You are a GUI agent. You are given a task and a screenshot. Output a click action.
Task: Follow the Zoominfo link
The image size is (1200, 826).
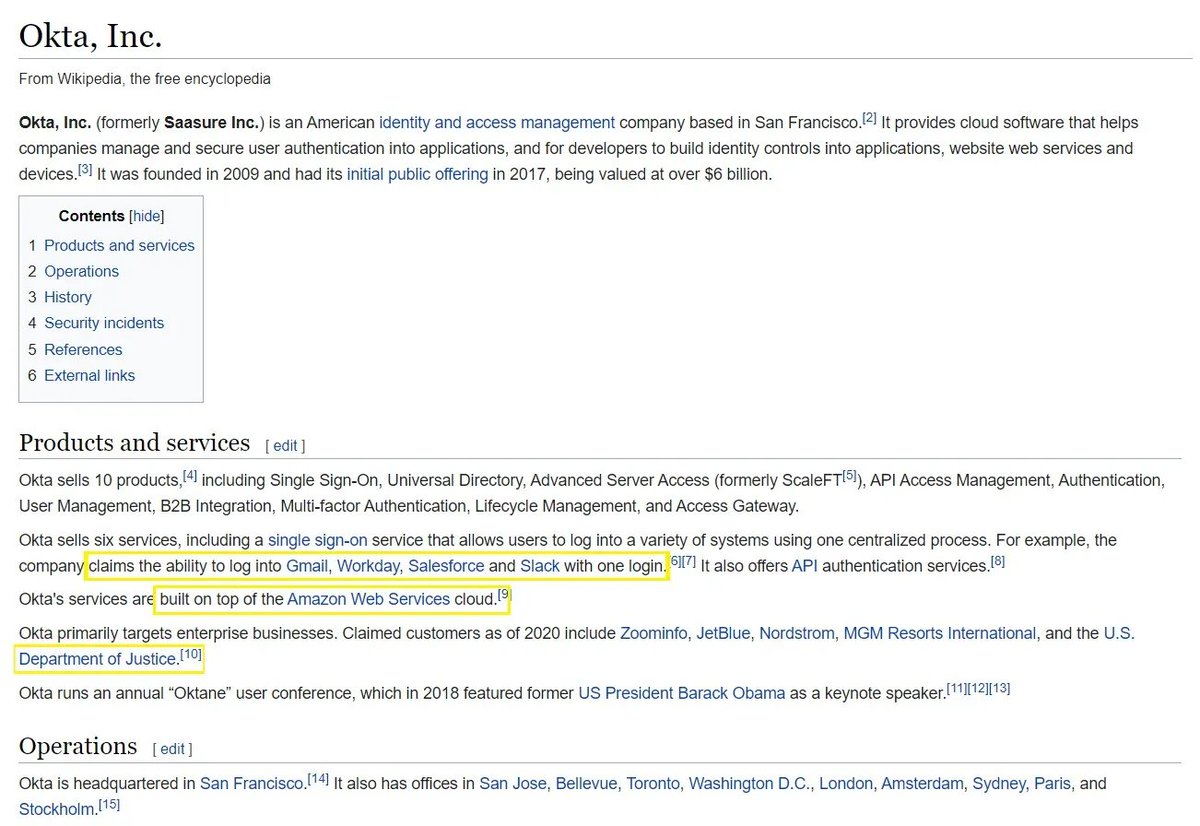pyautogui.click(x=653, y=633)
